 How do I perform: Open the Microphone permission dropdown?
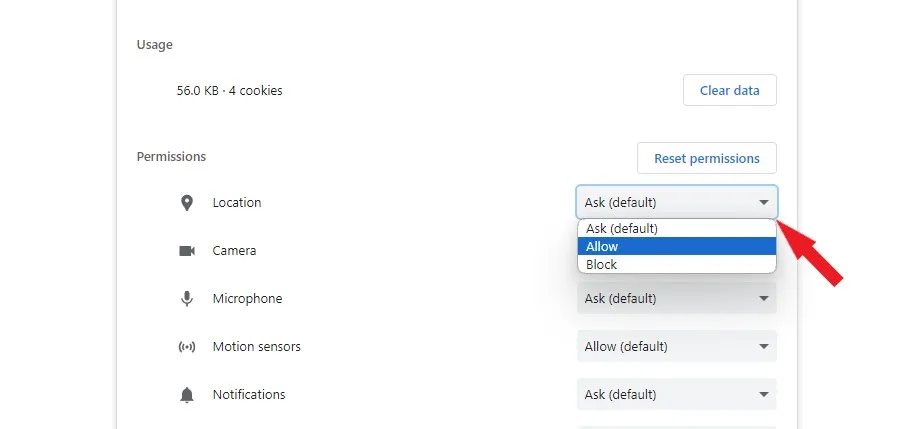pyautogui.click(x=676, y=298)
